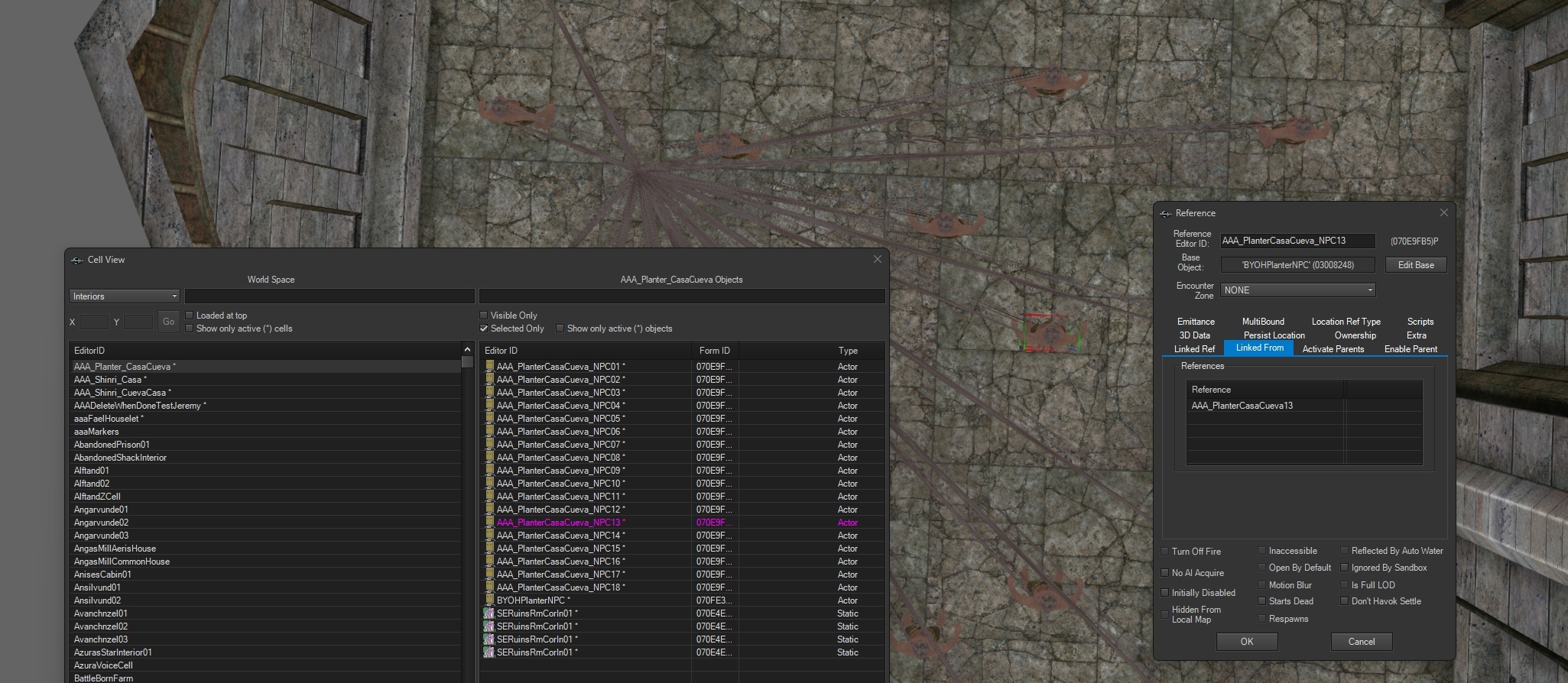Click the static icon of first SERuinsRmCorIn01 entry

pos(489,613)
